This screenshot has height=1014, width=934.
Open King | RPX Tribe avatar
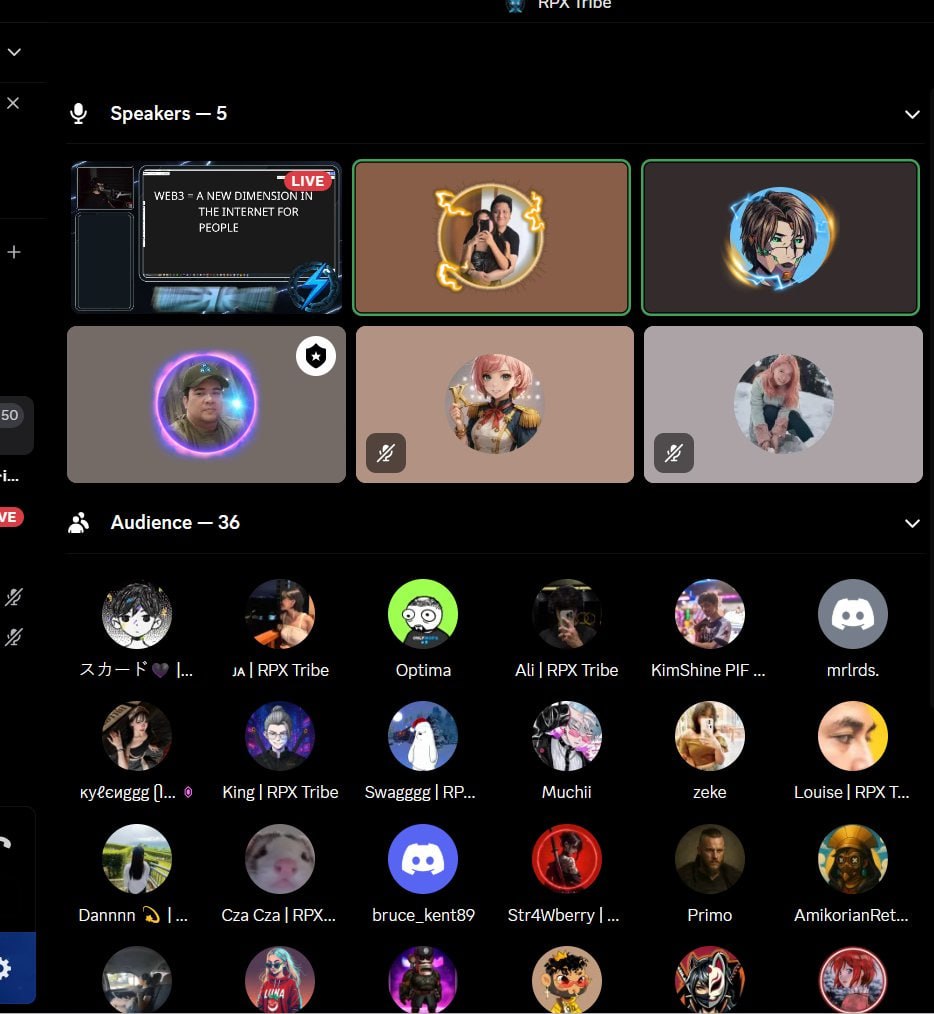279,736
